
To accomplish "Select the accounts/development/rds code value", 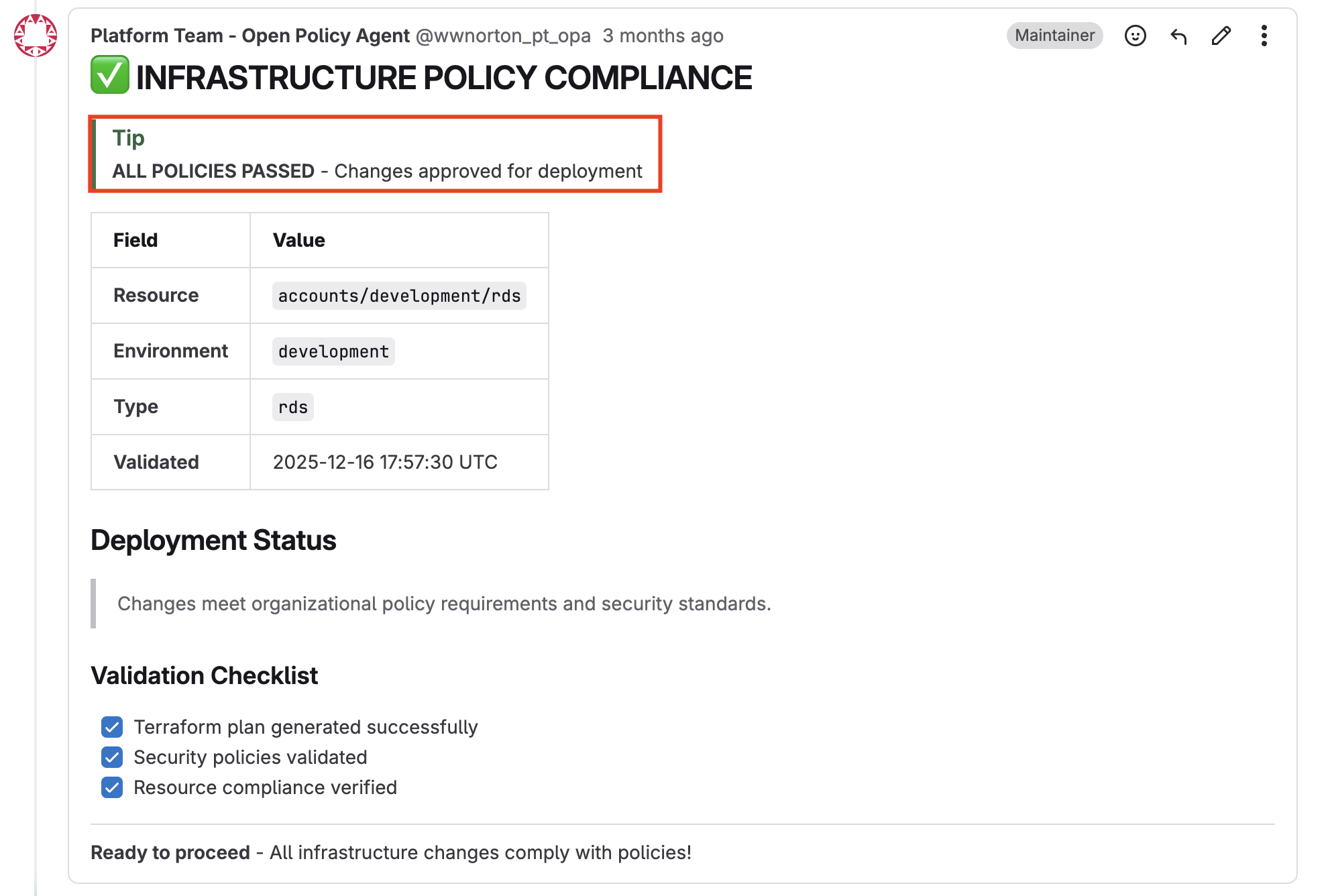I will [x=399, y=296].
